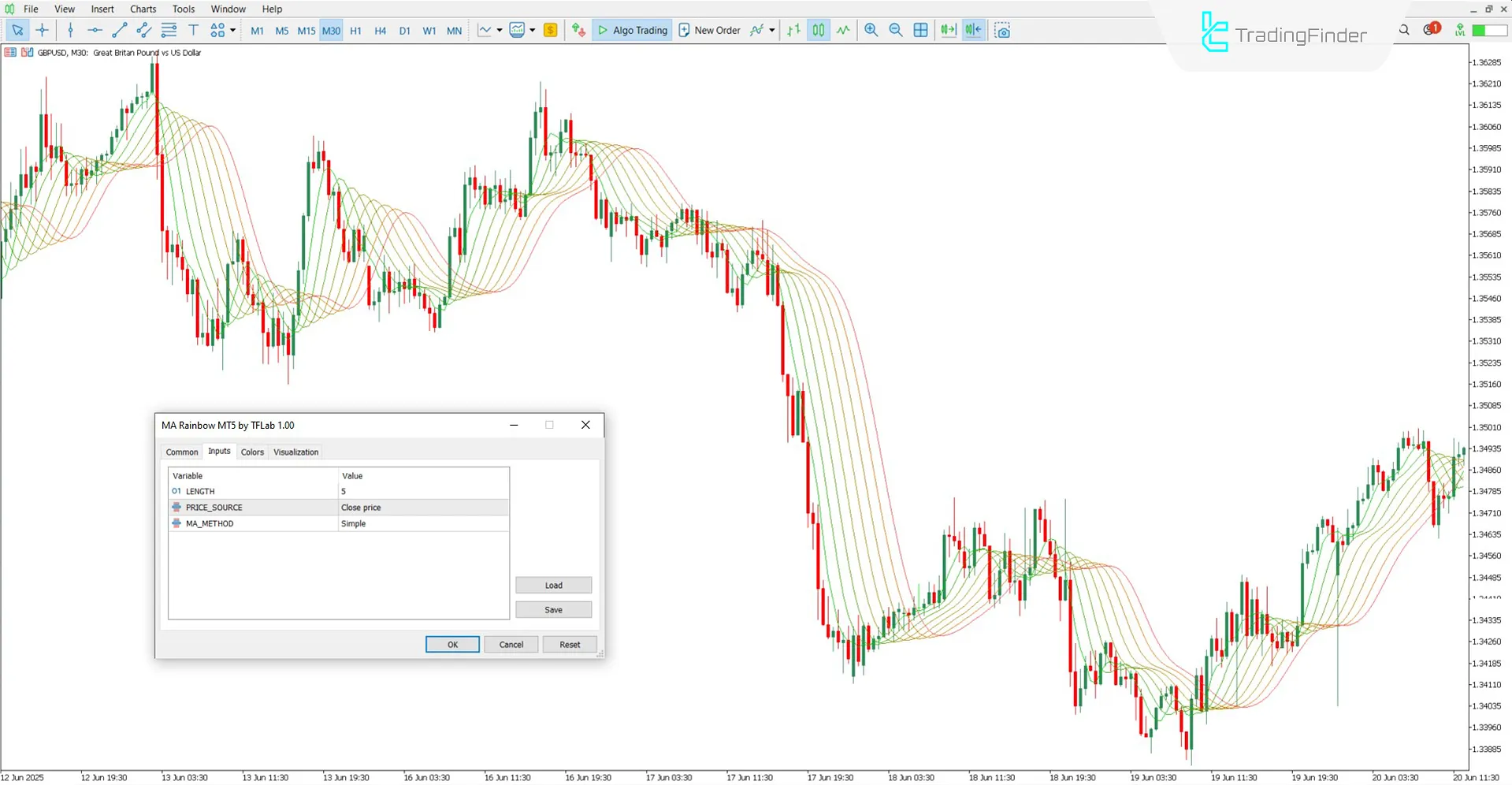Activate the Text insertion tool
The width and height of the screenshot is (1512, 785).
193,30
